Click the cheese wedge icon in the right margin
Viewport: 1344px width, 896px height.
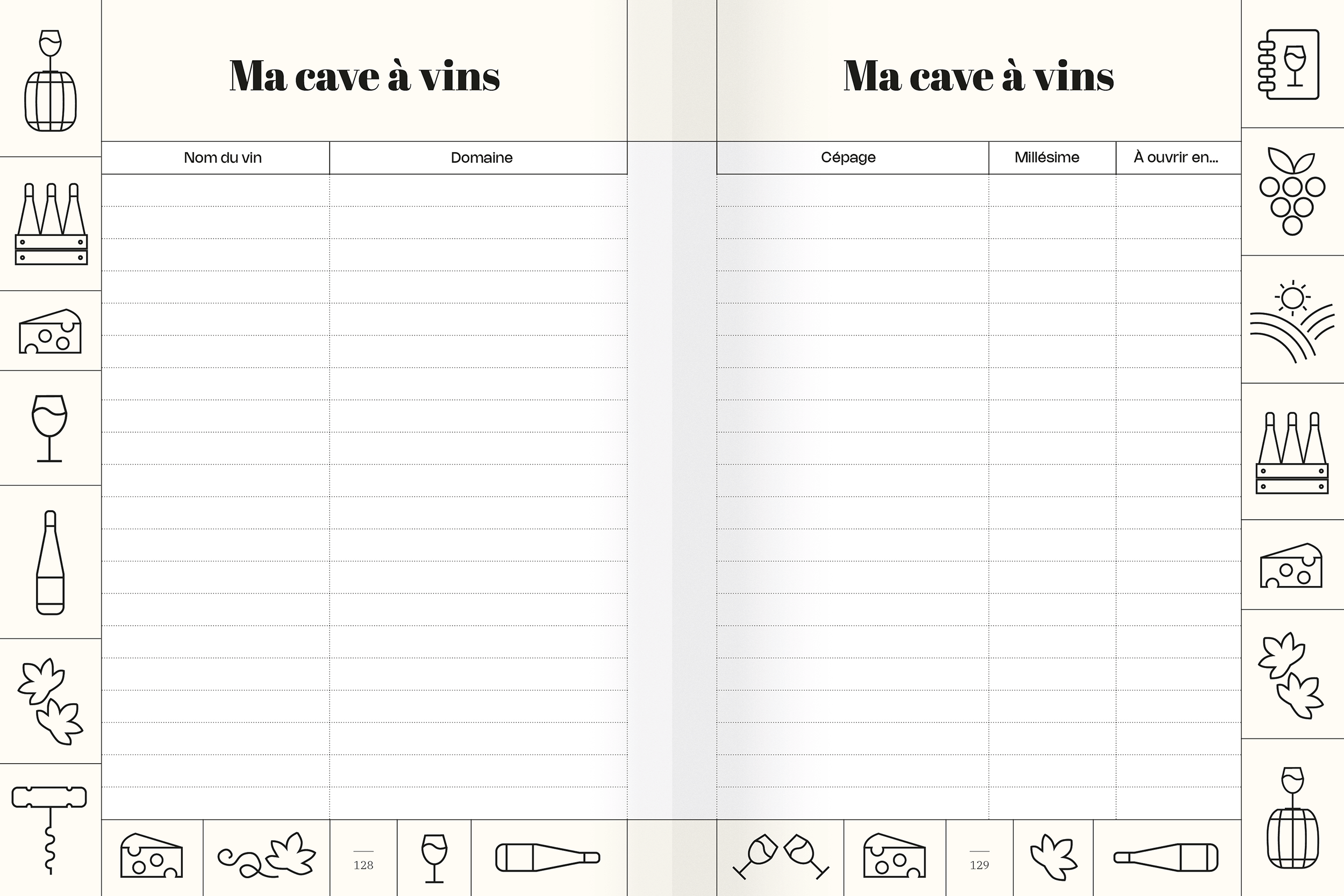[1291, 565]
